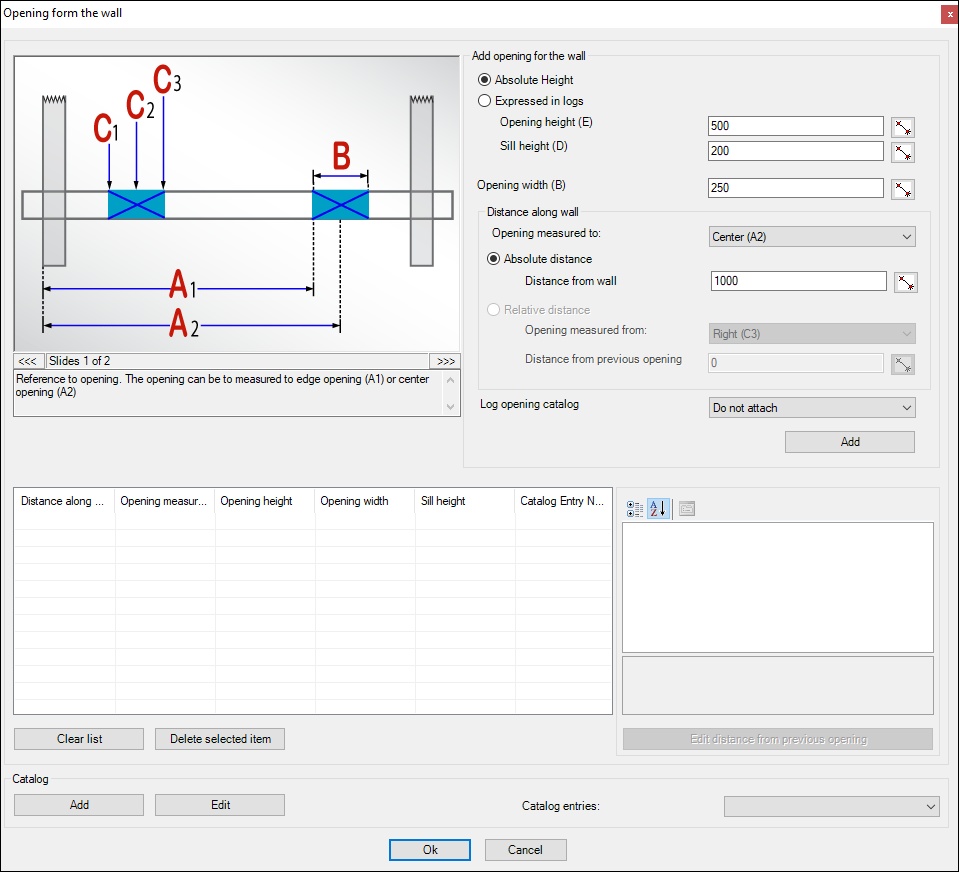Click the Opening width column header
Viewport: 959px width, 872px height.
pos(365,501)
